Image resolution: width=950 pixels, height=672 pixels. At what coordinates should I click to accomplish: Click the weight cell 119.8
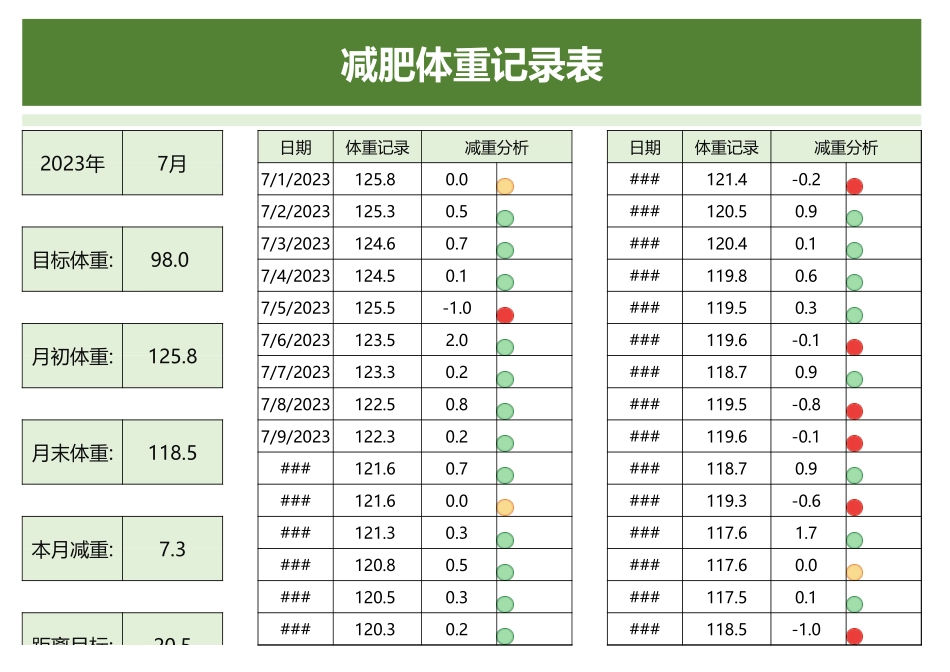[x=726, y=276]
